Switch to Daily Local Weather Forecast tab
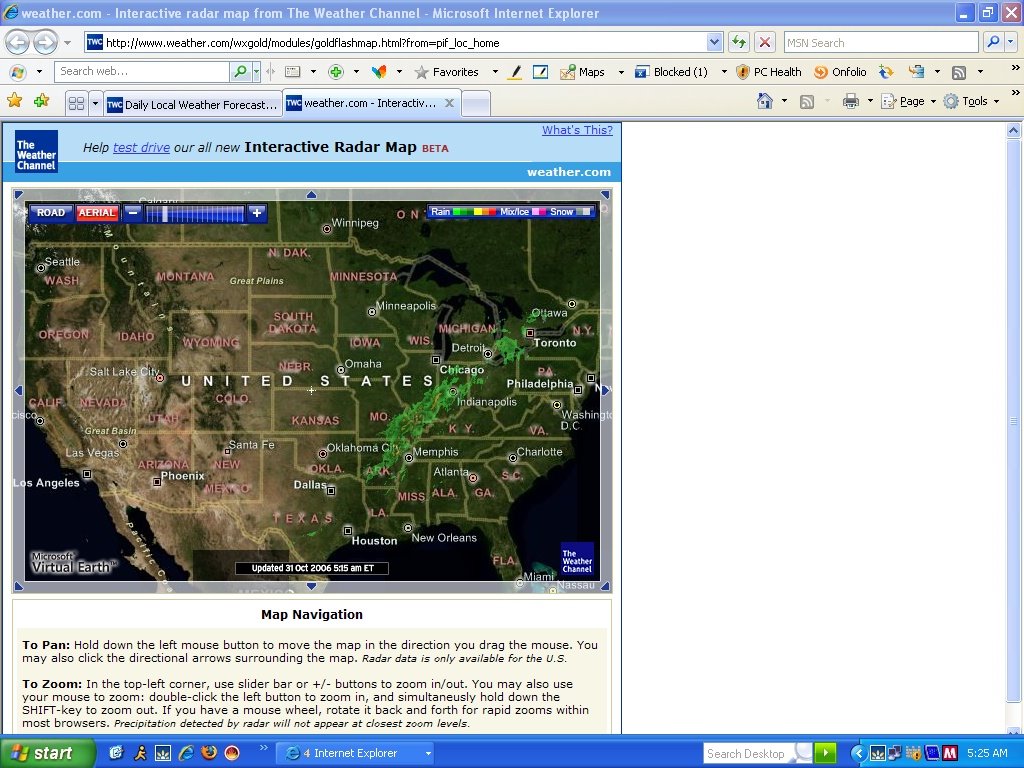The image size is (1024, 768). tap(193, 104)
